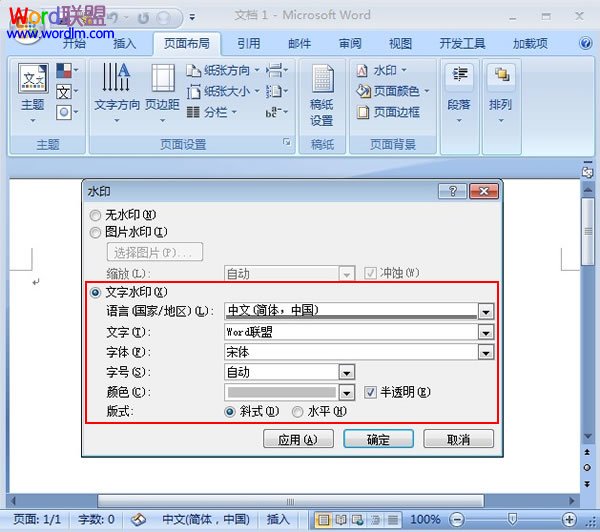Click OK (确定) button
The image size is (600, 532).
378,439
